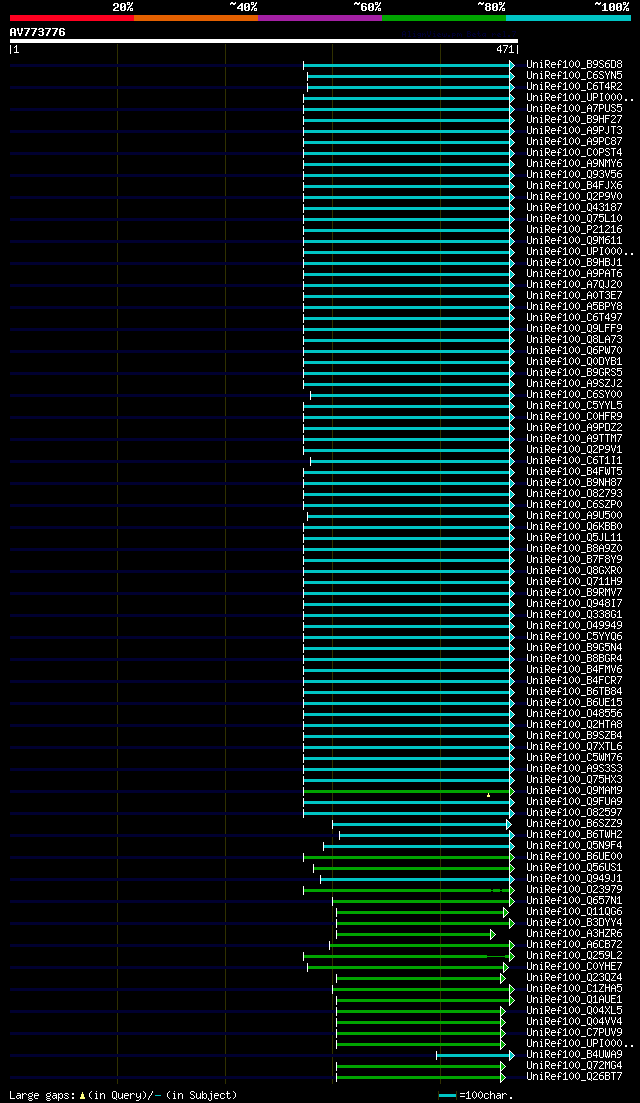Select hit UniRef100_C6T497
The image size is (640, 1103).
(574, 317)
